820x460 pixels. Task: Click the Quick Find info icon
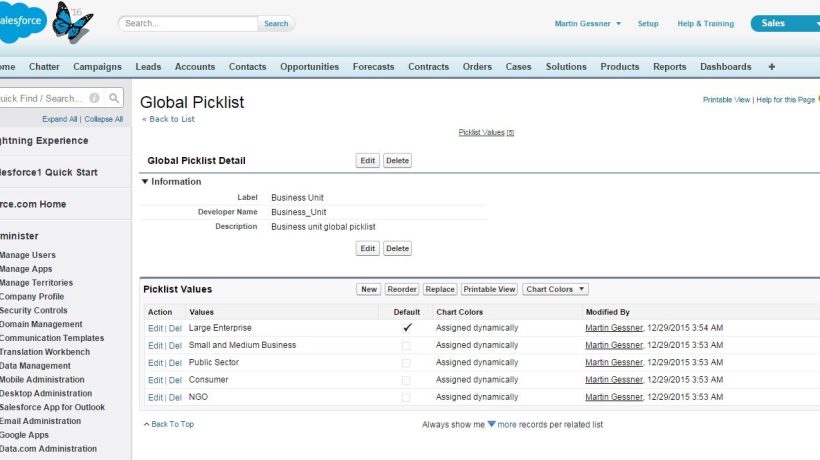click(95, 98)
